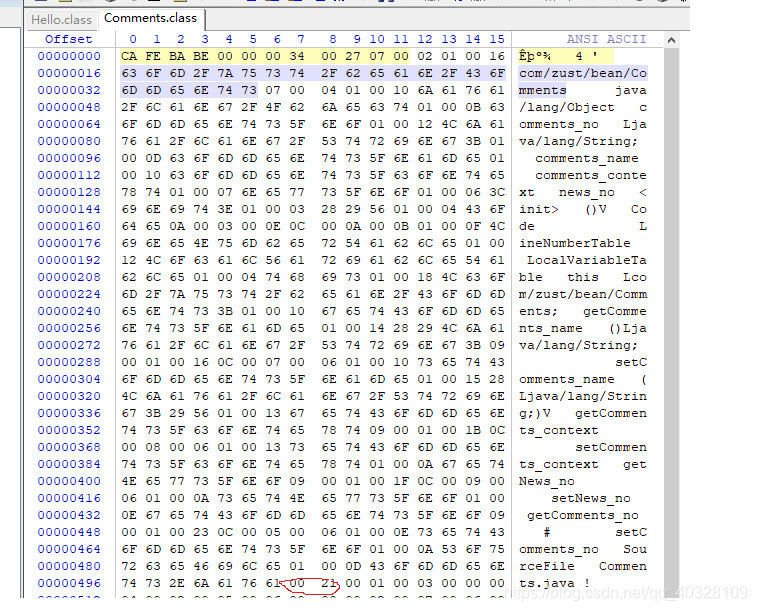Click byte 34 in row 00000000
This screenshot has width=757, height=611.
point(297,56)
